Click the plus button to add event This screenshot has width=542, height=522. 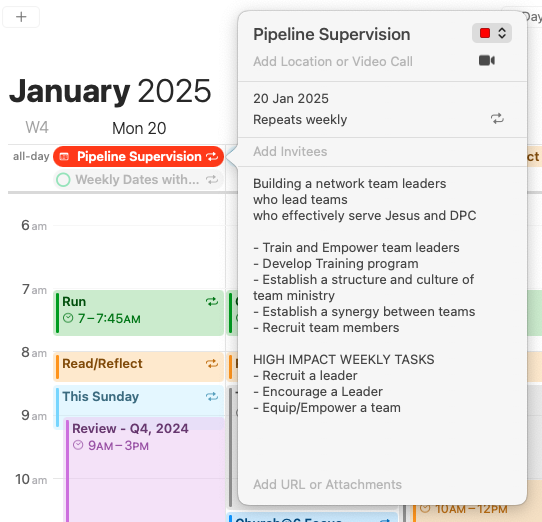pos(21,17)
